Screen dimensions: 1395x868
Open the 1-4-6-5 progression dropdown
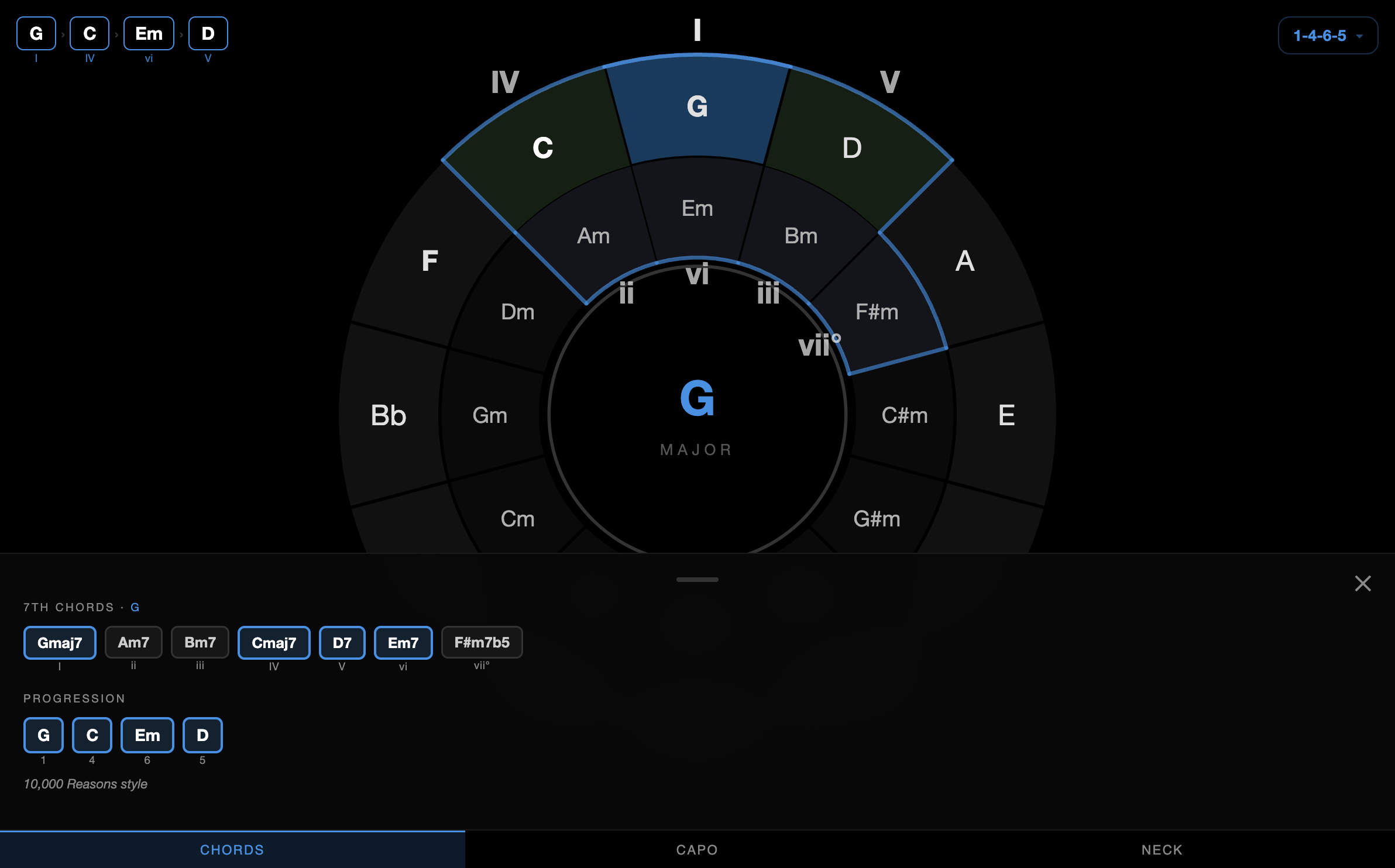click(1327, 36)
